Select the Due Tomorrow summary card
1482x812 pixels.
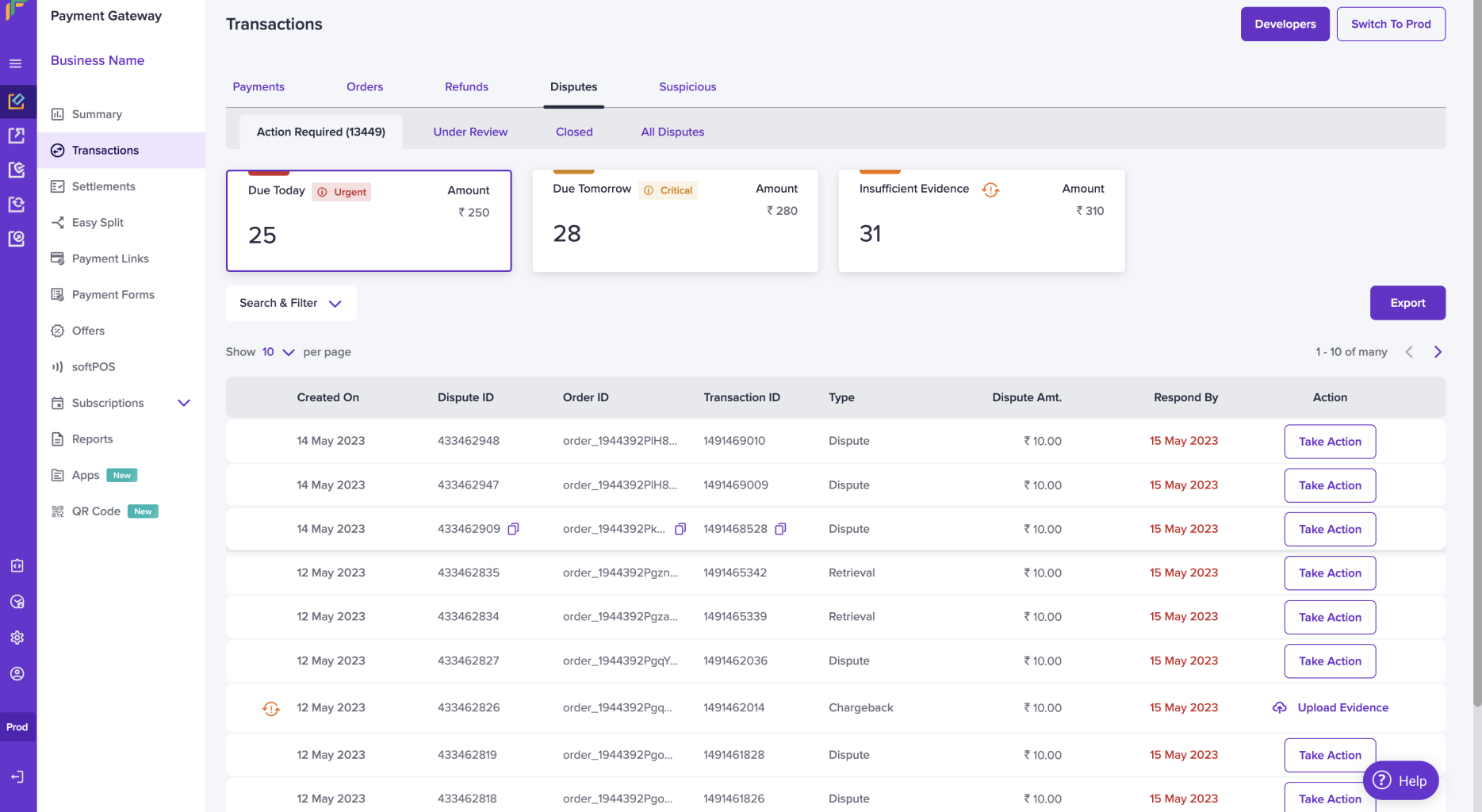point(676,220)
